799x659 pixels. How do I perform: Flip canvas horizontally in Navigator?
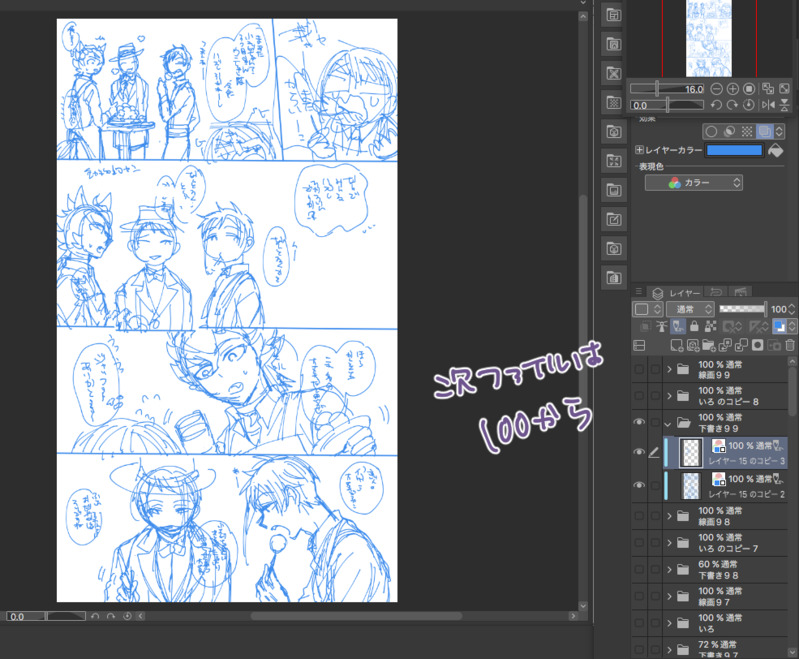[x=767, y=105]
